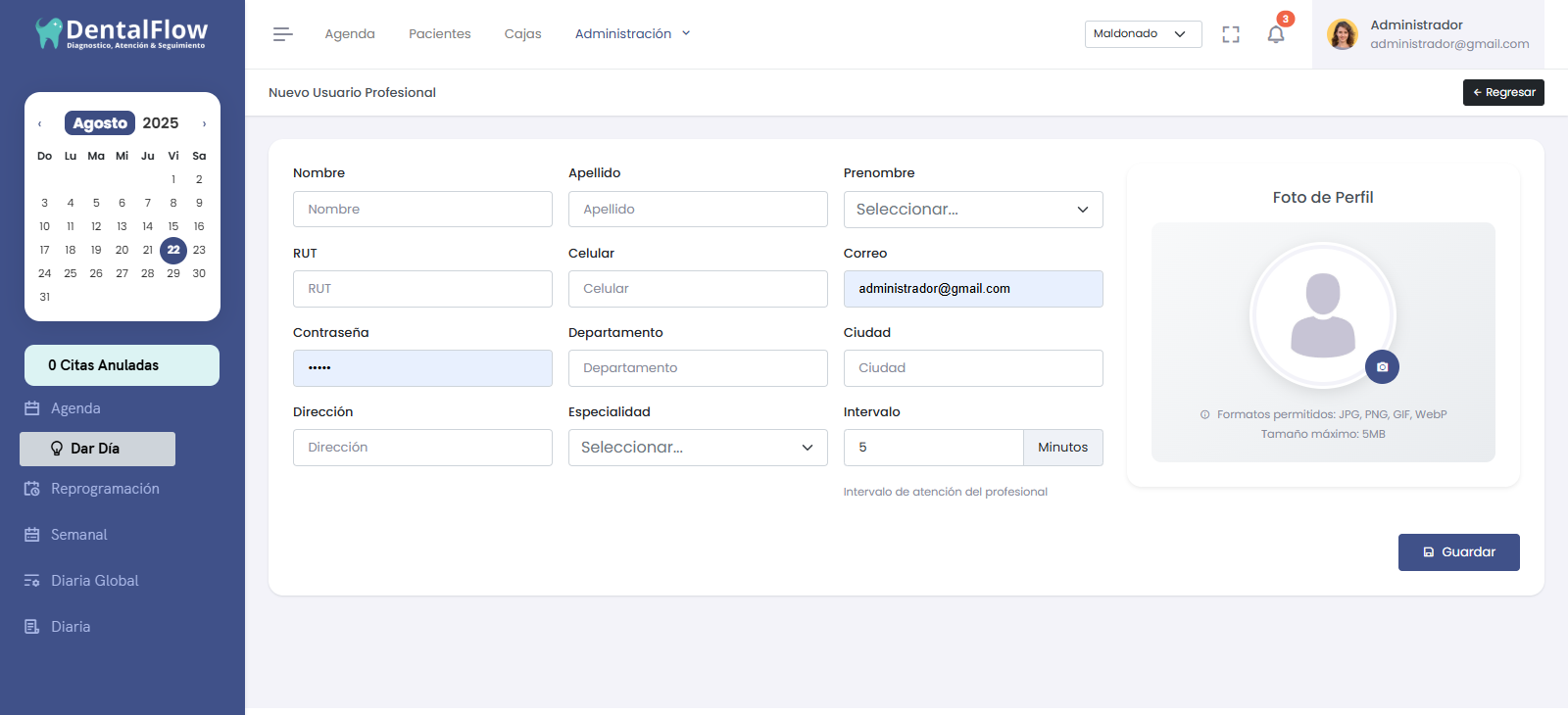Select Dar Día in sidebar

pos(97,449)
